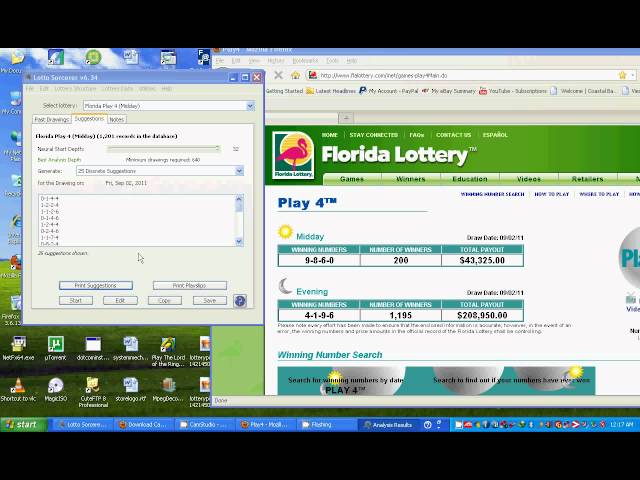Open Retailers tab on Florida Lottery site

[587, 179]
